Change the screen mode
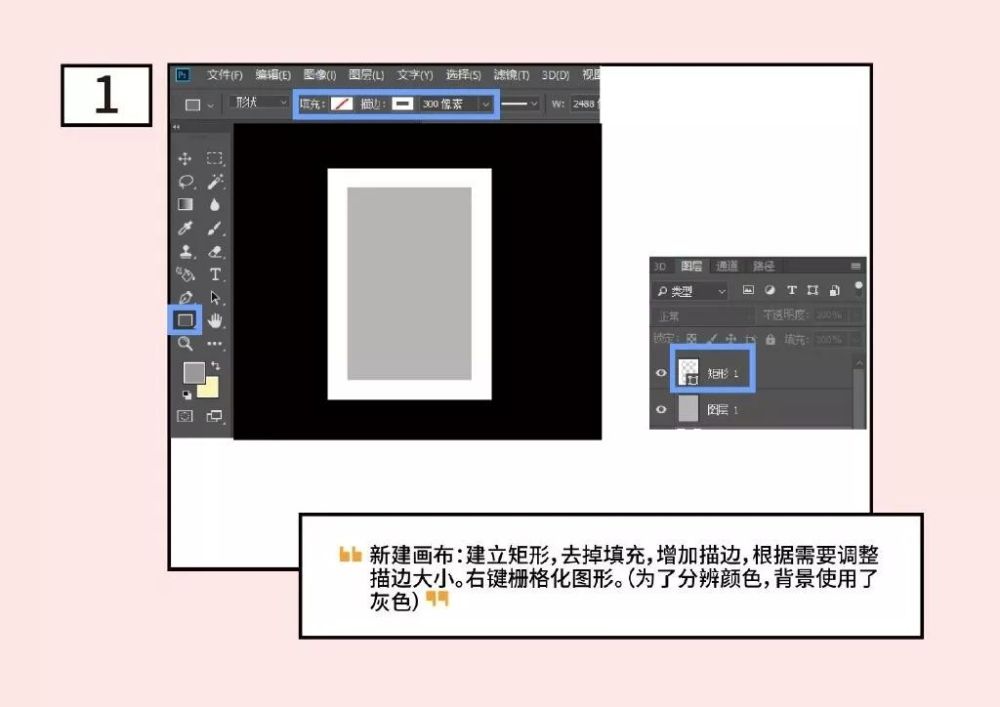Viewport: 1000px width, 707px height. 214,416
